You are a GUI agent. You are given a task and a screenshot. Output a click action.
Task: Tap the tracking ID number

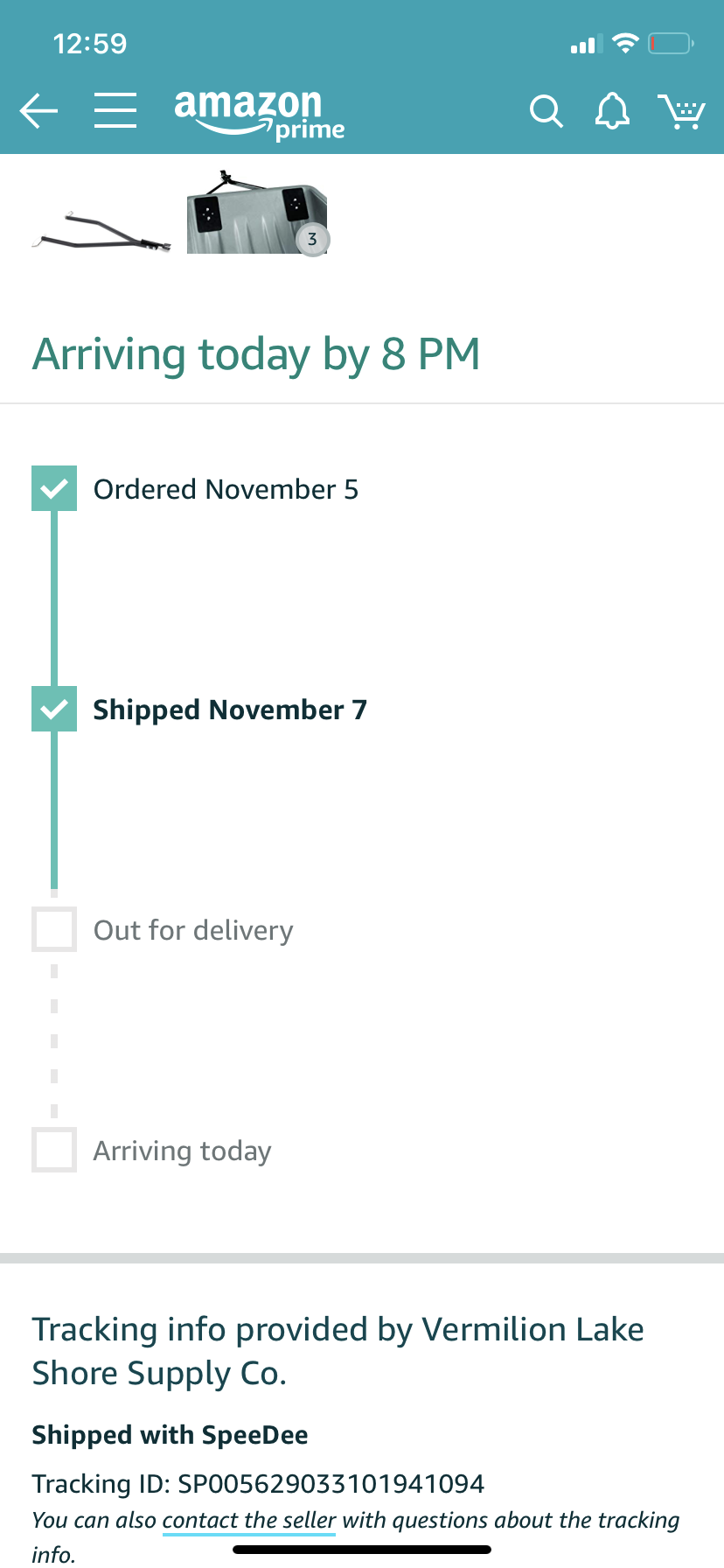coord(331,1483)
